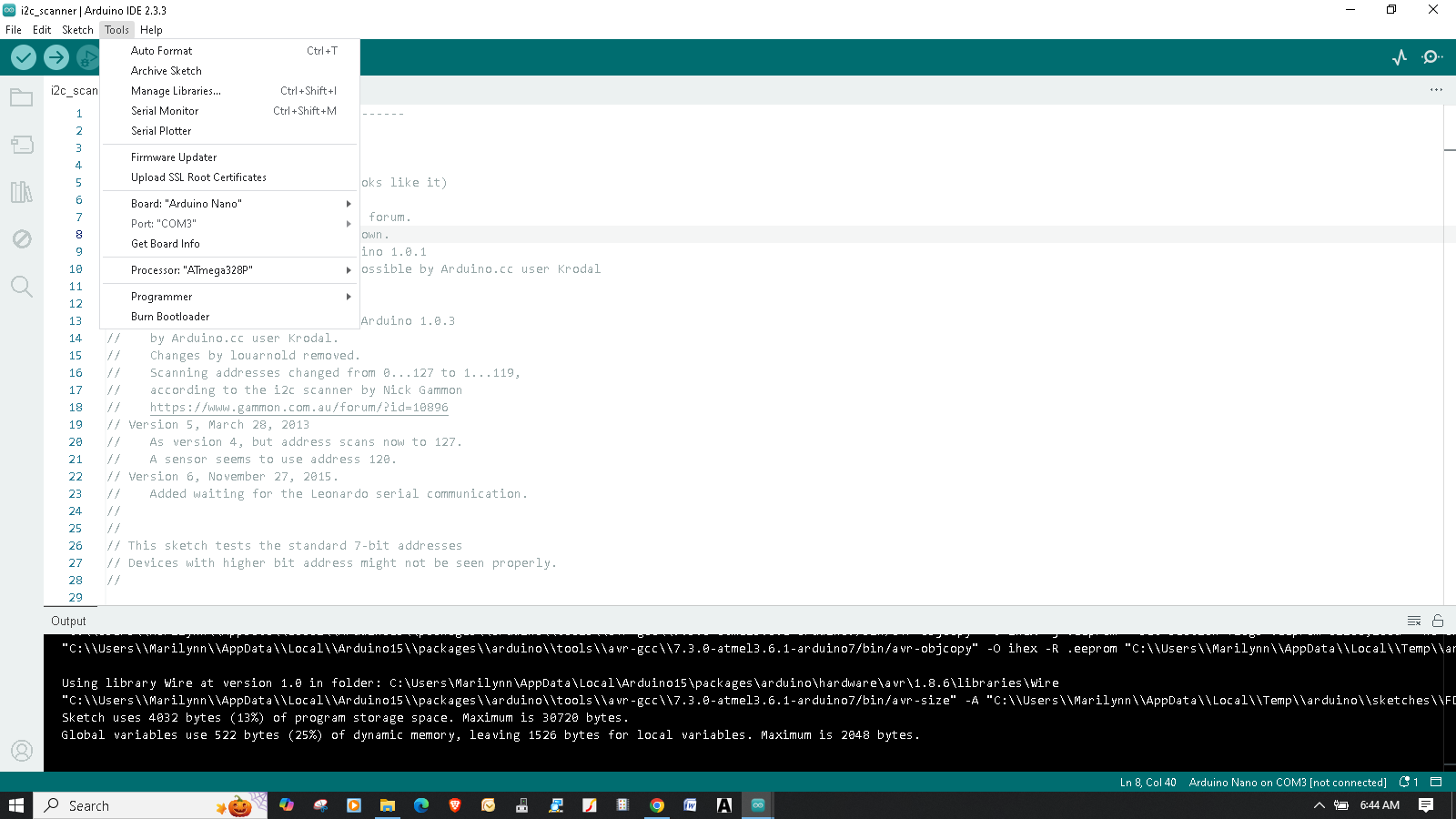Click the 6:44 AM taskbar clock
1456x819 pixels.
pyautogui.click(x=1380, y=805)
